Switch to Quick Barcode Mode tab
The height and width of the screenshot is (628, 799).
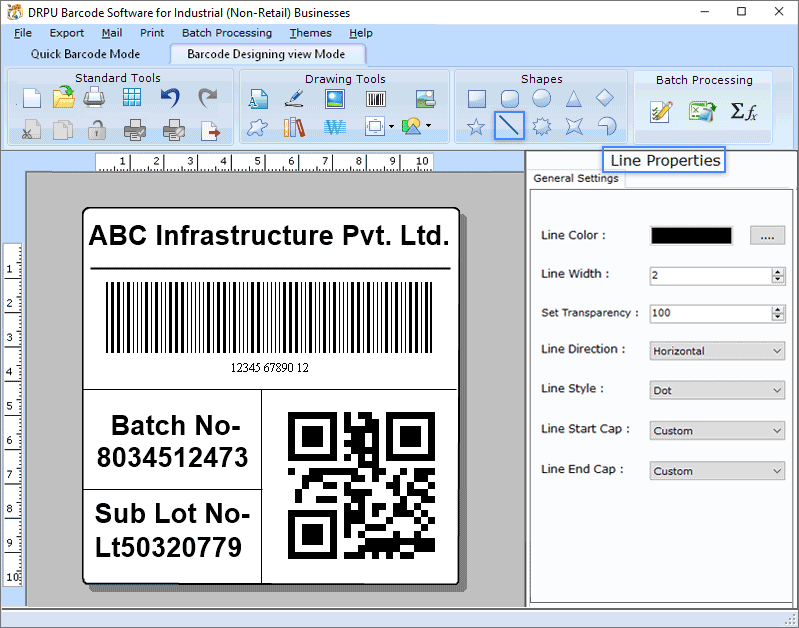(x=85, y=54)
